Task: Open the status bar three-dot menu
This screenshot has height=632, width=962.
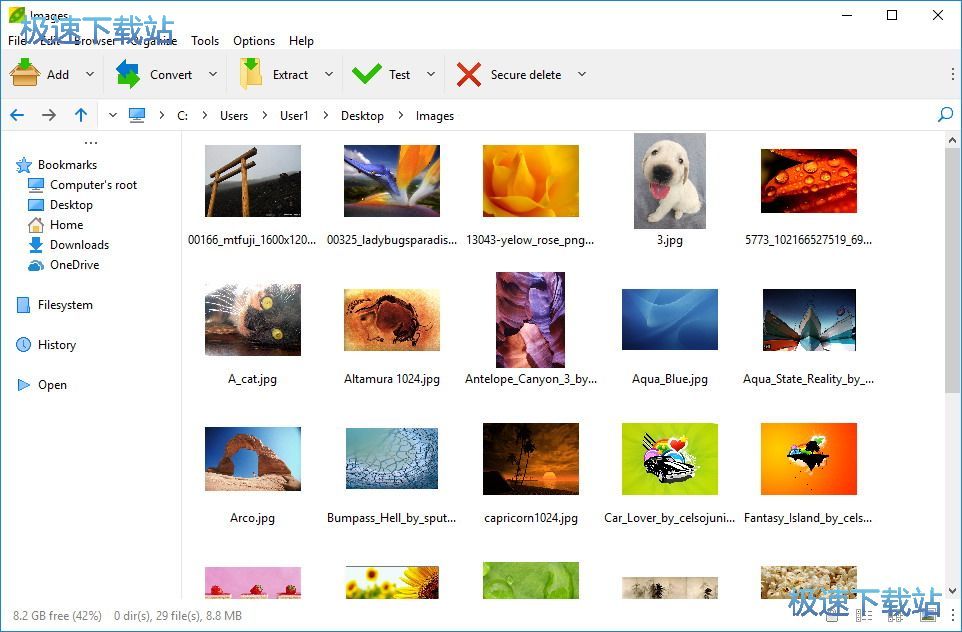Action: (952, 615)
